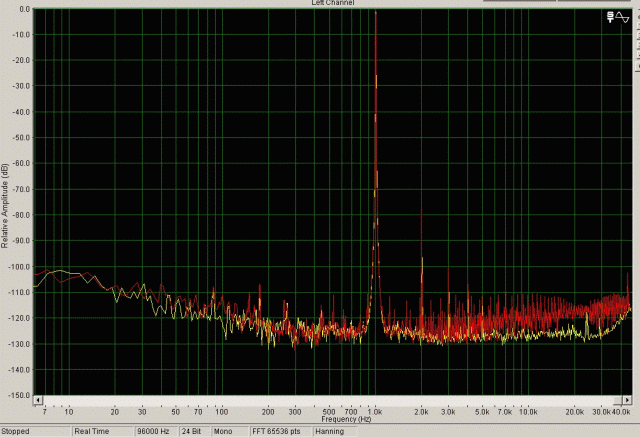
Task: Click the 1.0k frequency axis value
Action: 375,412
